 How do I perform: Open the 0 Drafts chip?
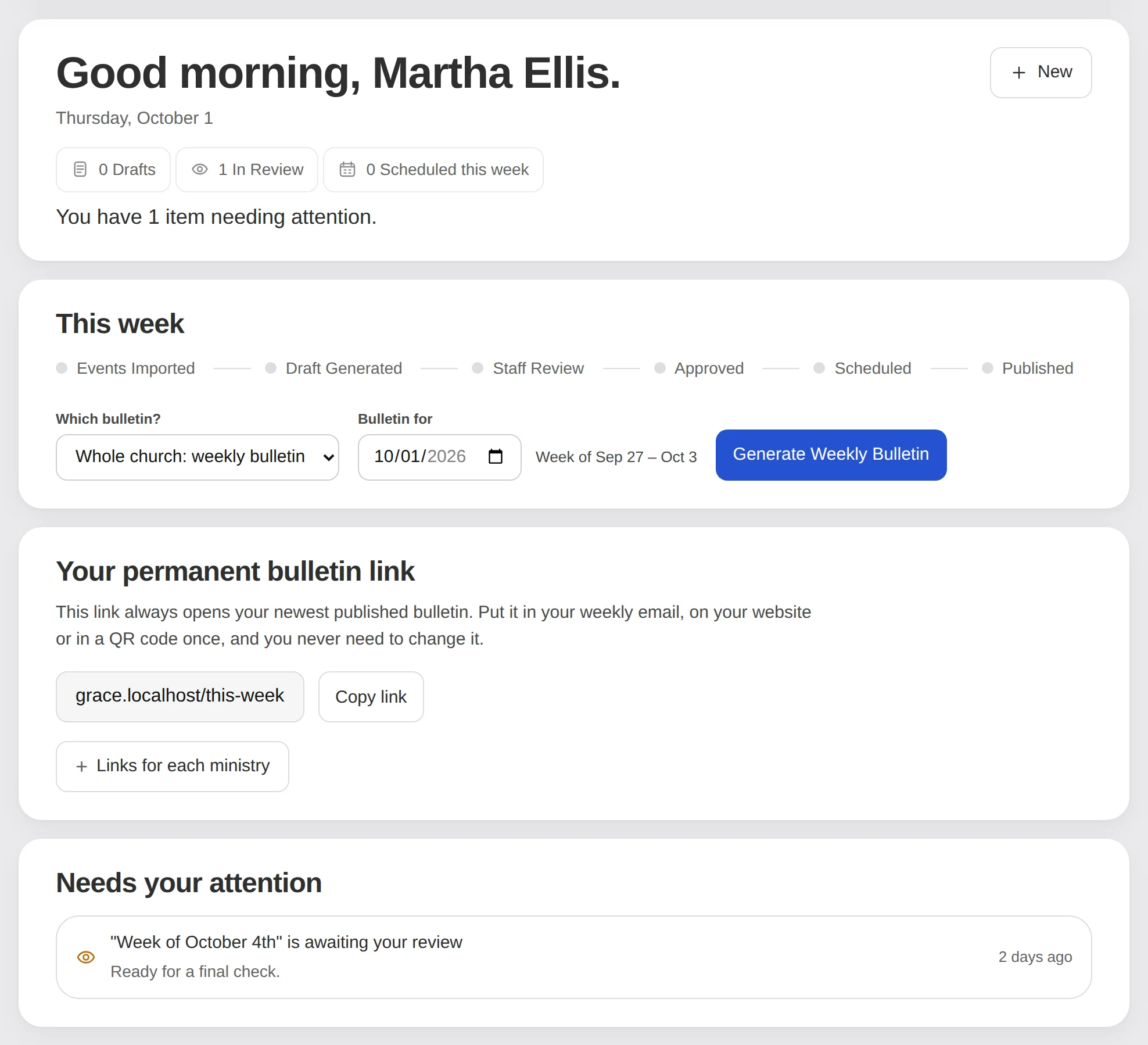click(113, 170)
